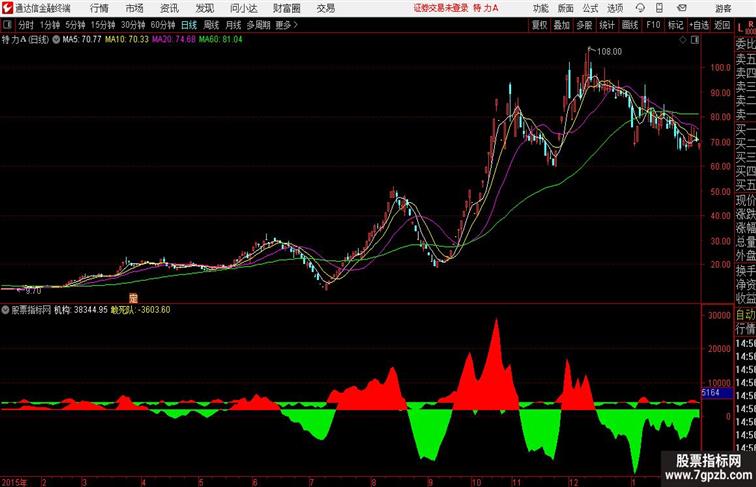Open the mail envelope icon
756x487 pixels.
(x=682, y=8)
